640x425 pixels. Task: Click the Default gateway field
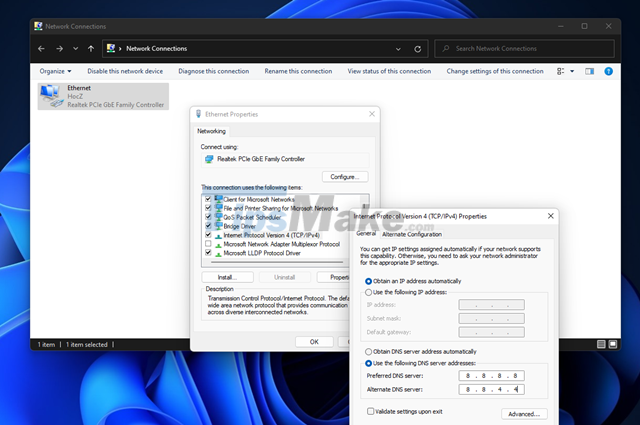pos(491,332)
